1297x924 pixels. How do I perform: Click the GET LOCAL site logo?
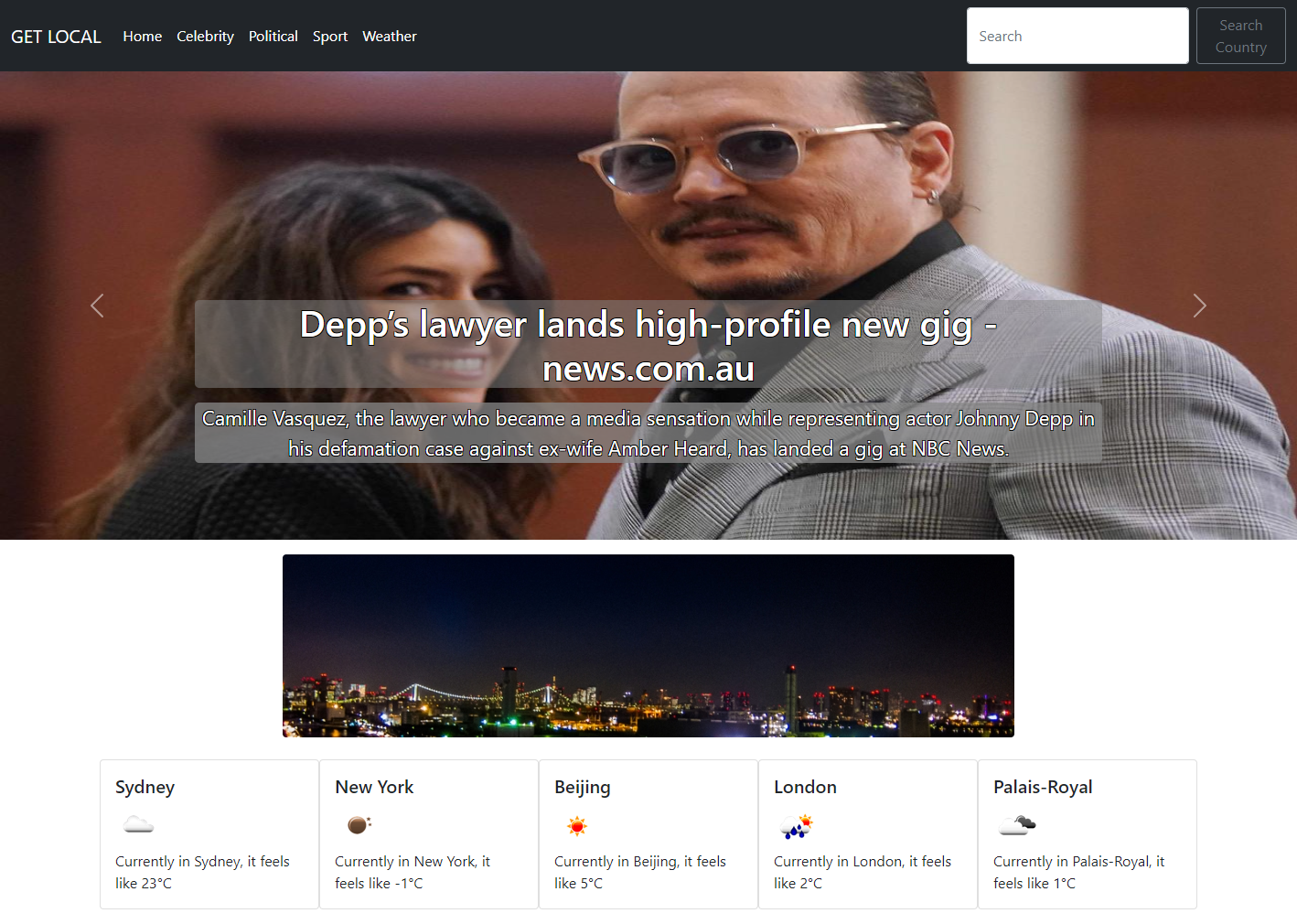pyautogui.click(x=56, y=36)
